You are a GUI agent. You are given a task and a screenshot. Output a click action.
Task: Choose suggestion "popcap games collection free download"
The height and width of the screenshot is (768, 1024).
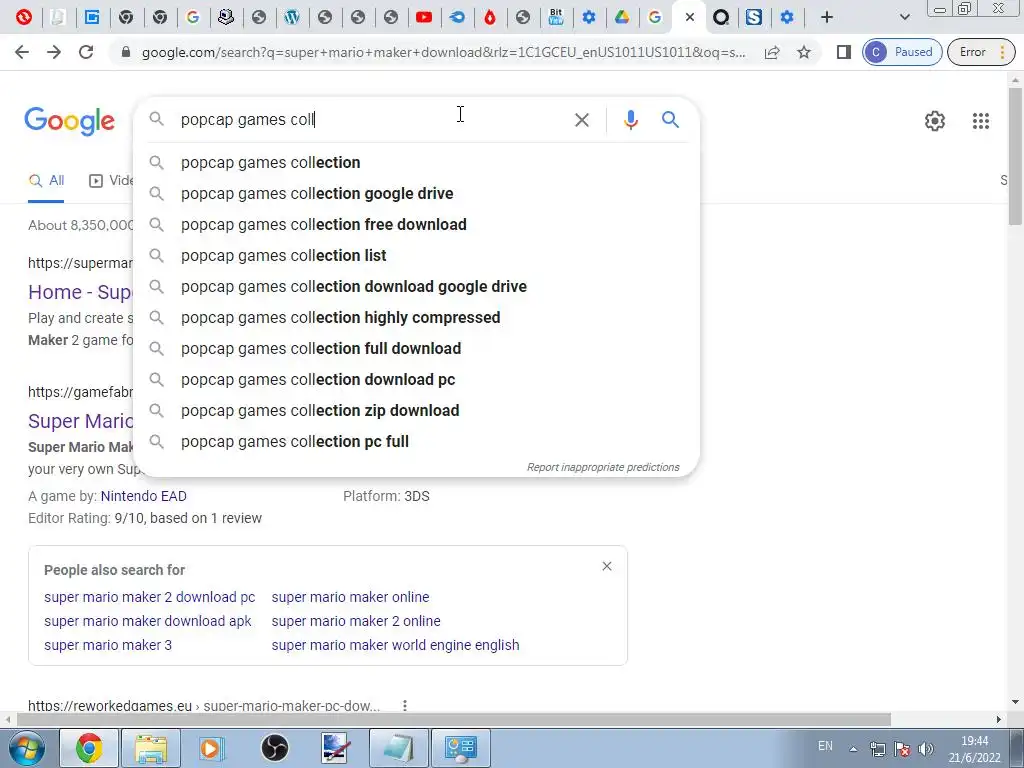pos(416,225)
